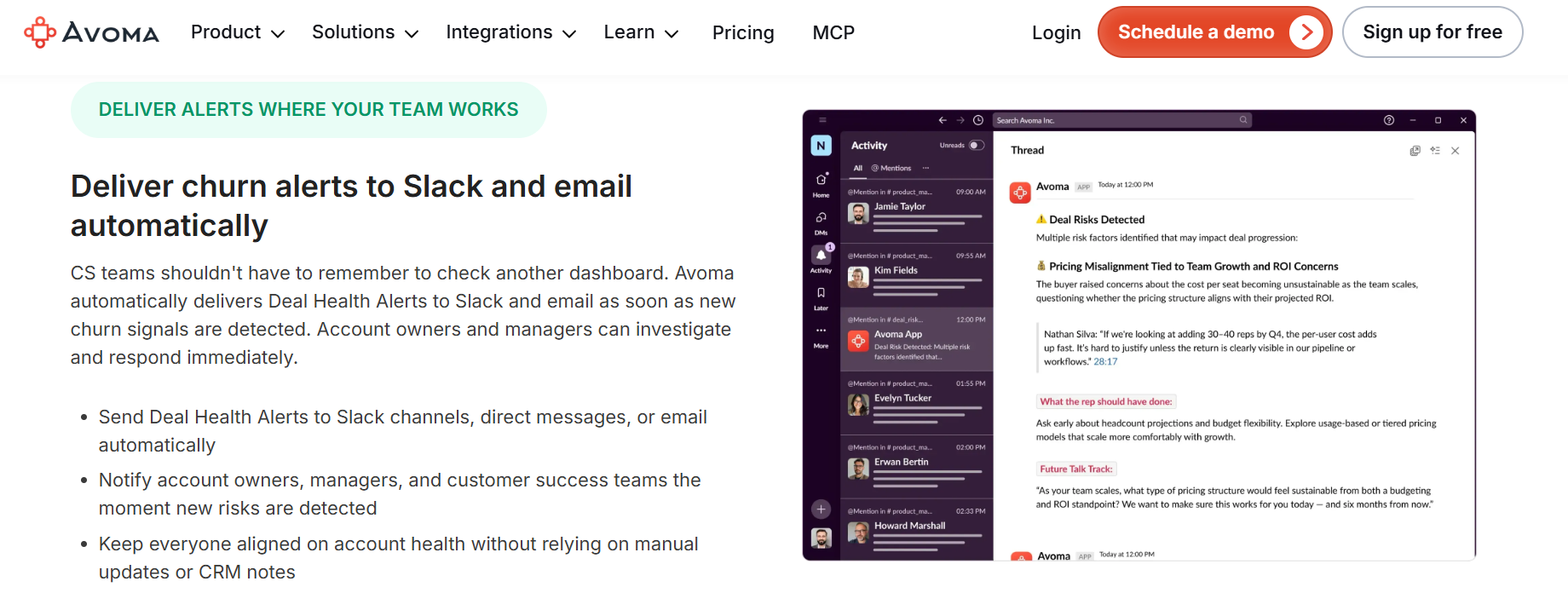Image resolution: width=1568 pixels, height=610 pixels.
Task: Click the magnifier icon in search bar
Action: click(1243, 120)
